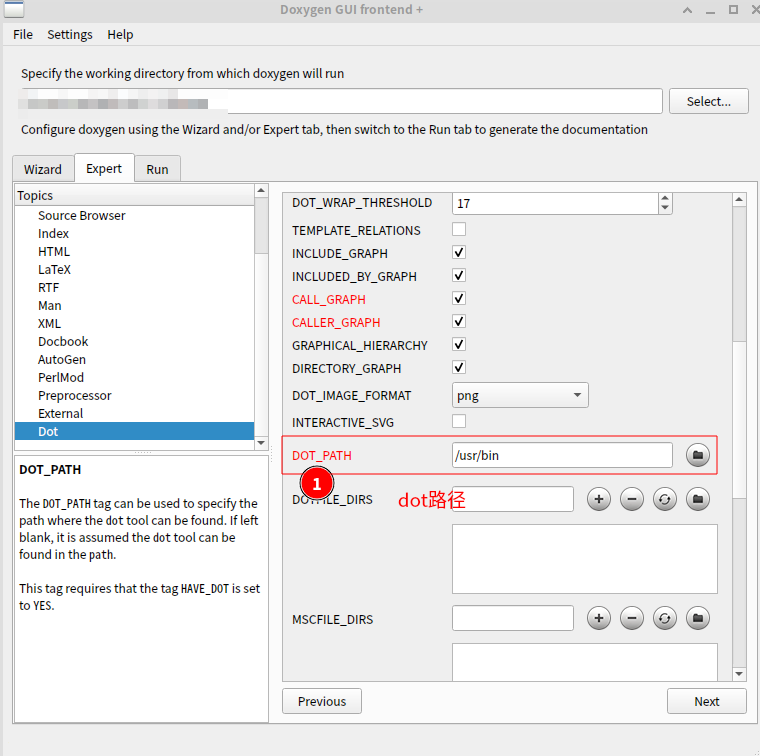Increase DOT_WRAP_THRESHOLD with up arrow
This screenshot has height=756, width=760.
[x=665, y=199]
